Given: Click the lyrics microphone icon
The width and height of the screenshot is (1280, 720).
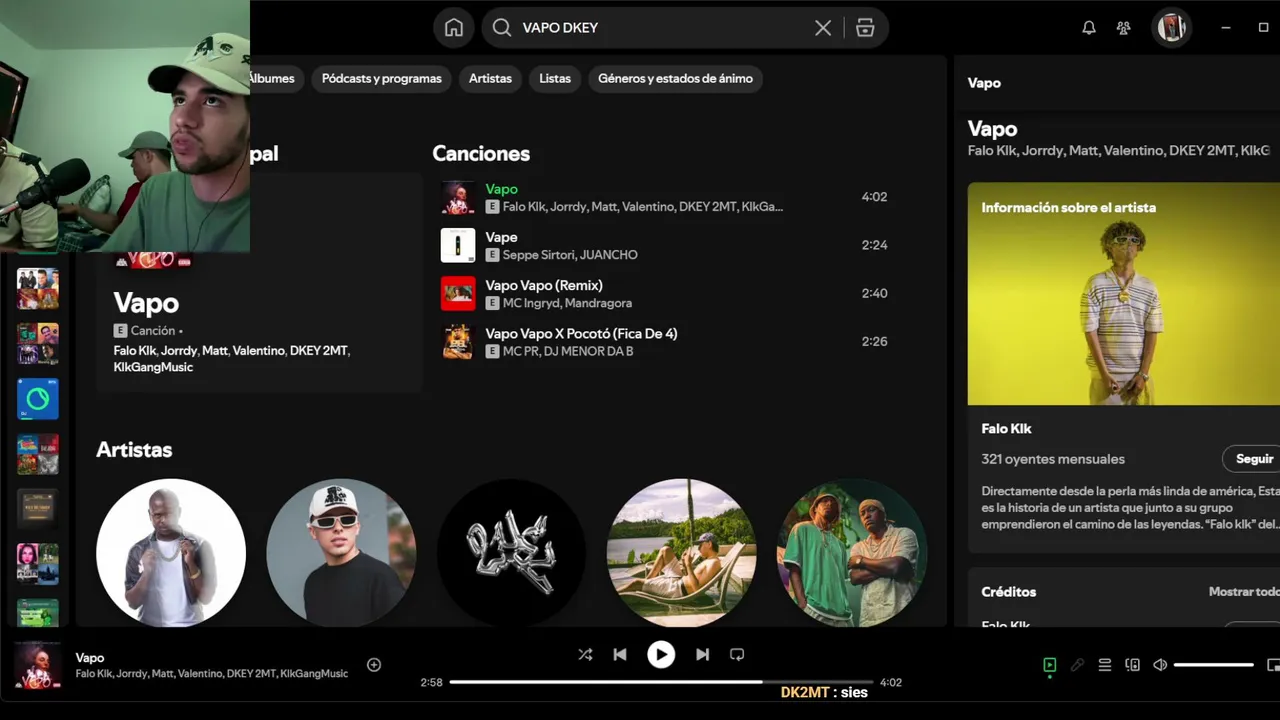Looking at the screenshot, I should [x=1077, y=664].
